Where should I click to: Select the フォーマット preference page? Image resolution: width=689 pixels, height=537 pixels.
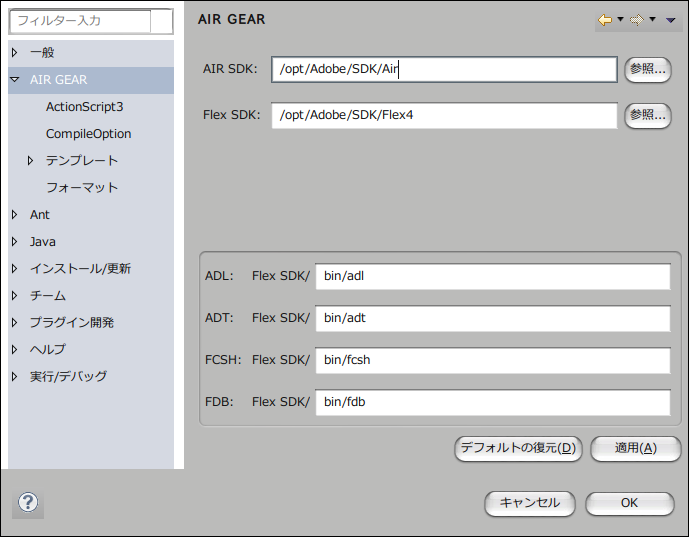(x=82, y=188)
